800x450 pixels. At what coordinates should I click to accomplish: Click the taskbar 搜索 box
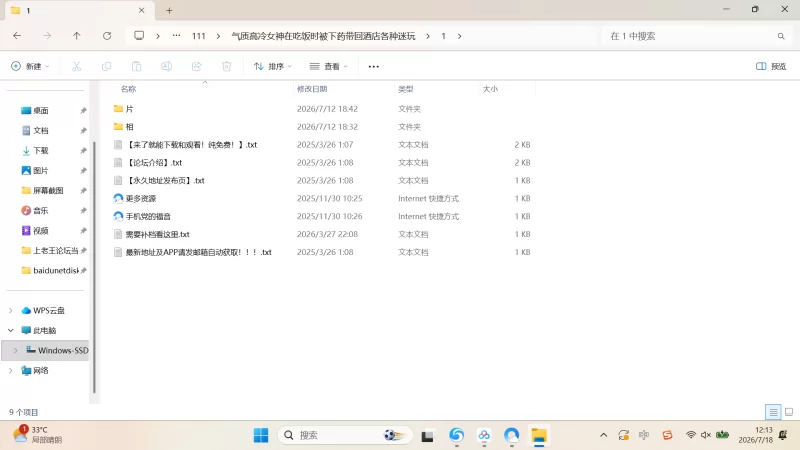click(x=345, y=435)
